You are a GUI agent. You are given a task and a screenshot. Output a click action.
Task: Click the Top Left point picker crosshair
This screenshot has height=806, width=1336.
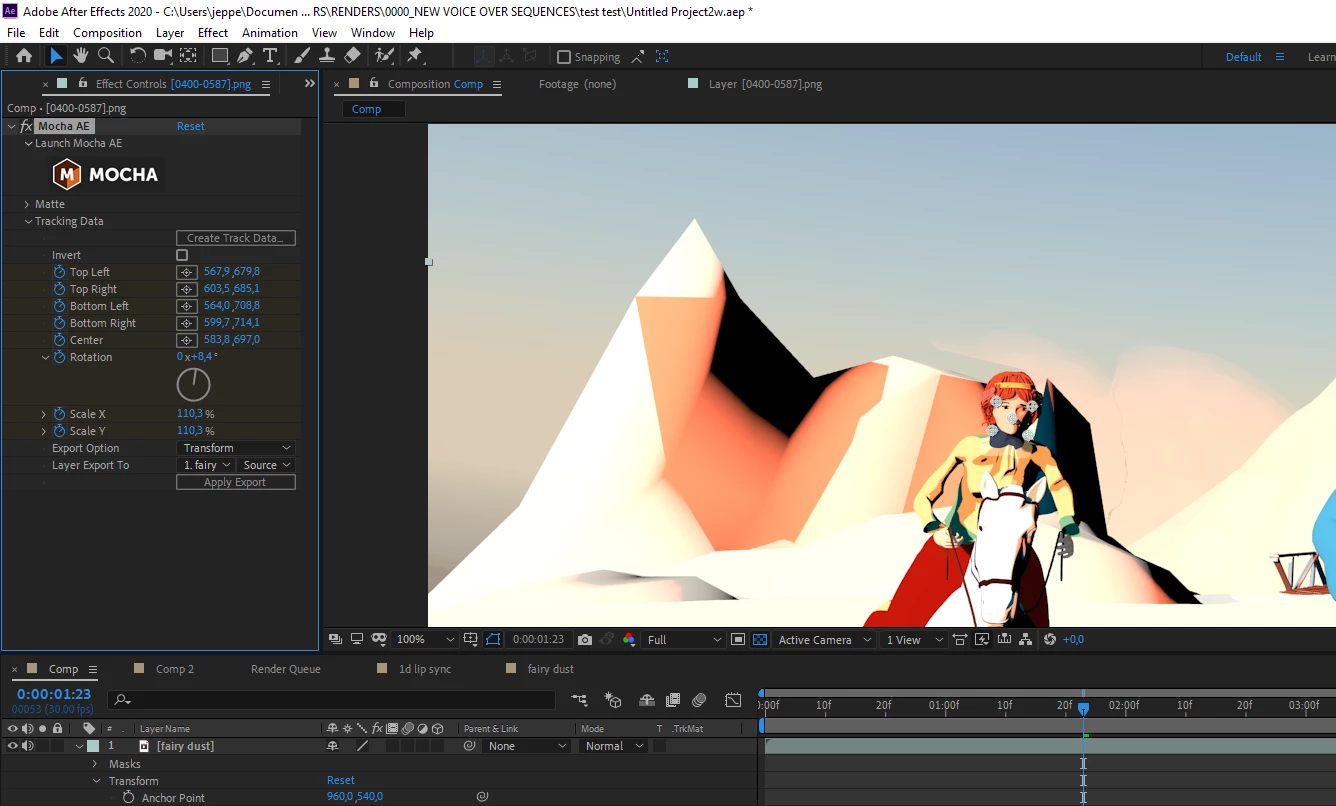pos(186,272)
